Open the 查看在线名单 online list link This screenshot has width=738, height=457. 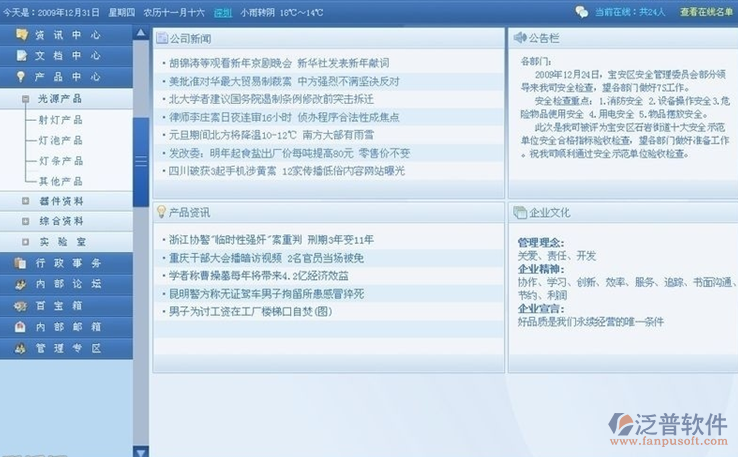[706, 12]
